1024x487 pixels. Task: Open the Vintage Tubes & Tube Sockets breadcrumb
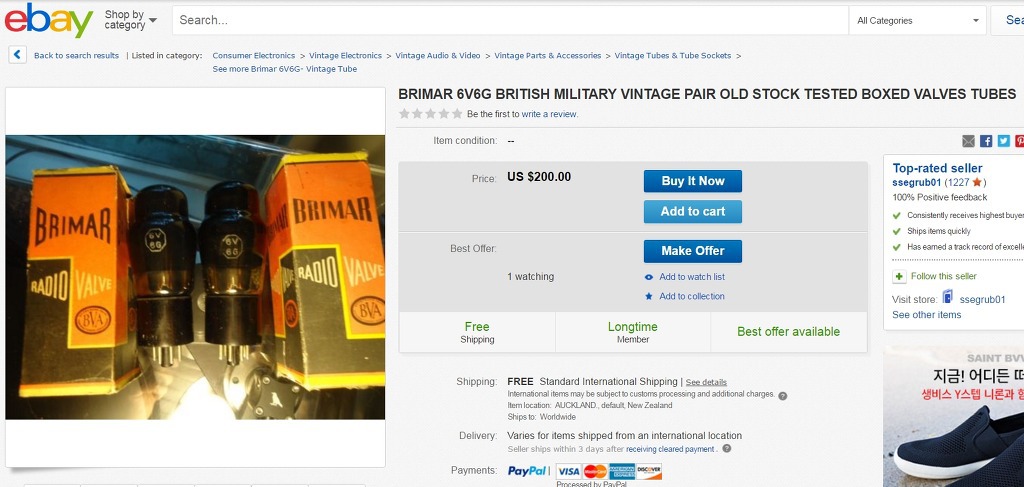tap(672, 56)
